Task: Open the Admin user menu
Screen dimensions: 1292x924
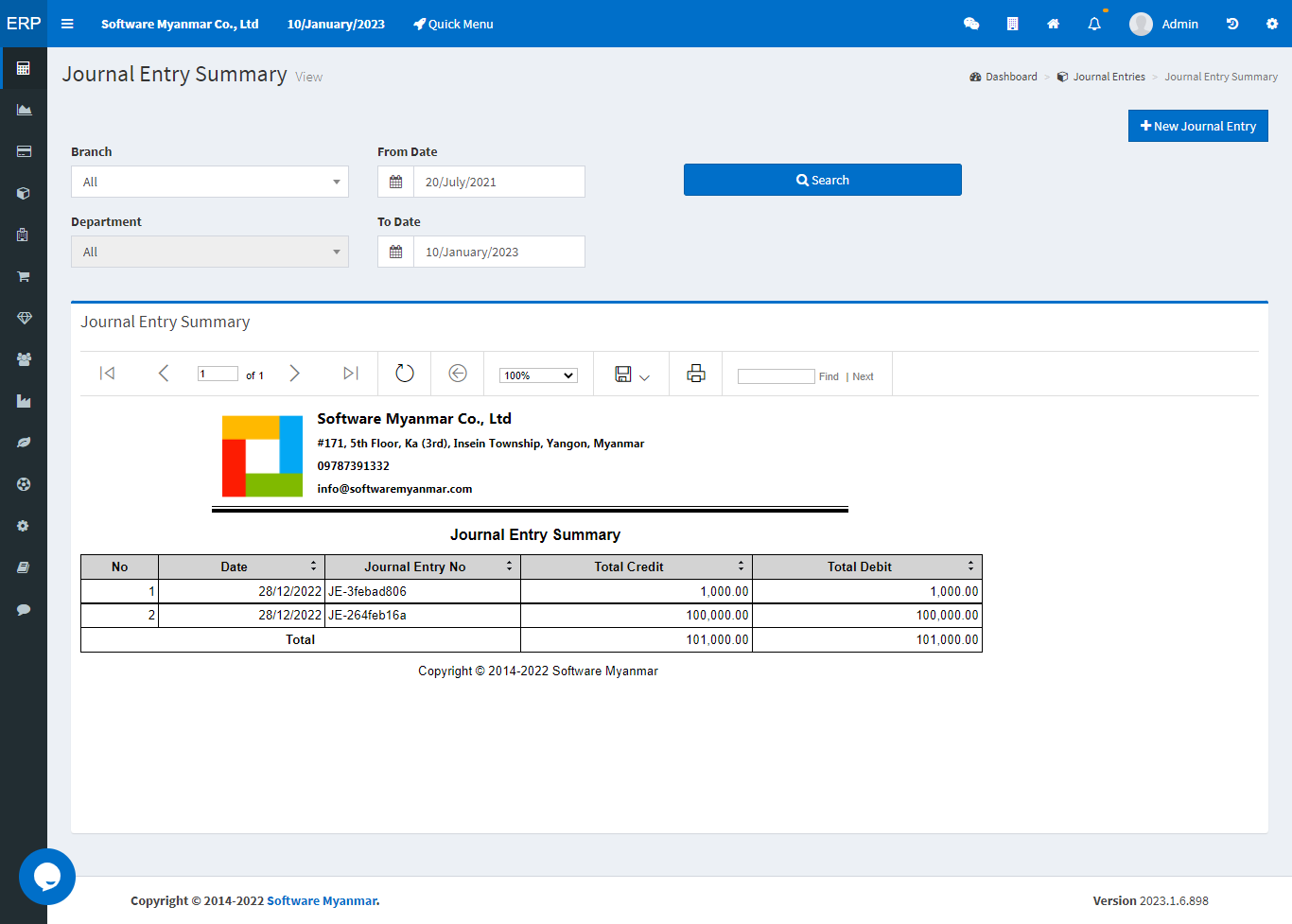Action: [1164, 24]
